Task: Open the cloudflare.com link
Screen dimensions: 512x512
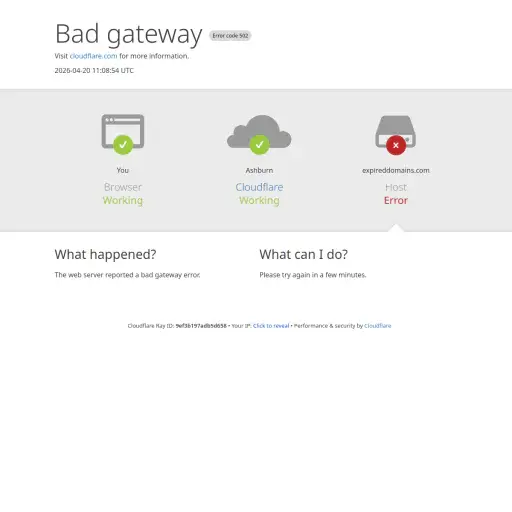Action: tap(93, 56)
